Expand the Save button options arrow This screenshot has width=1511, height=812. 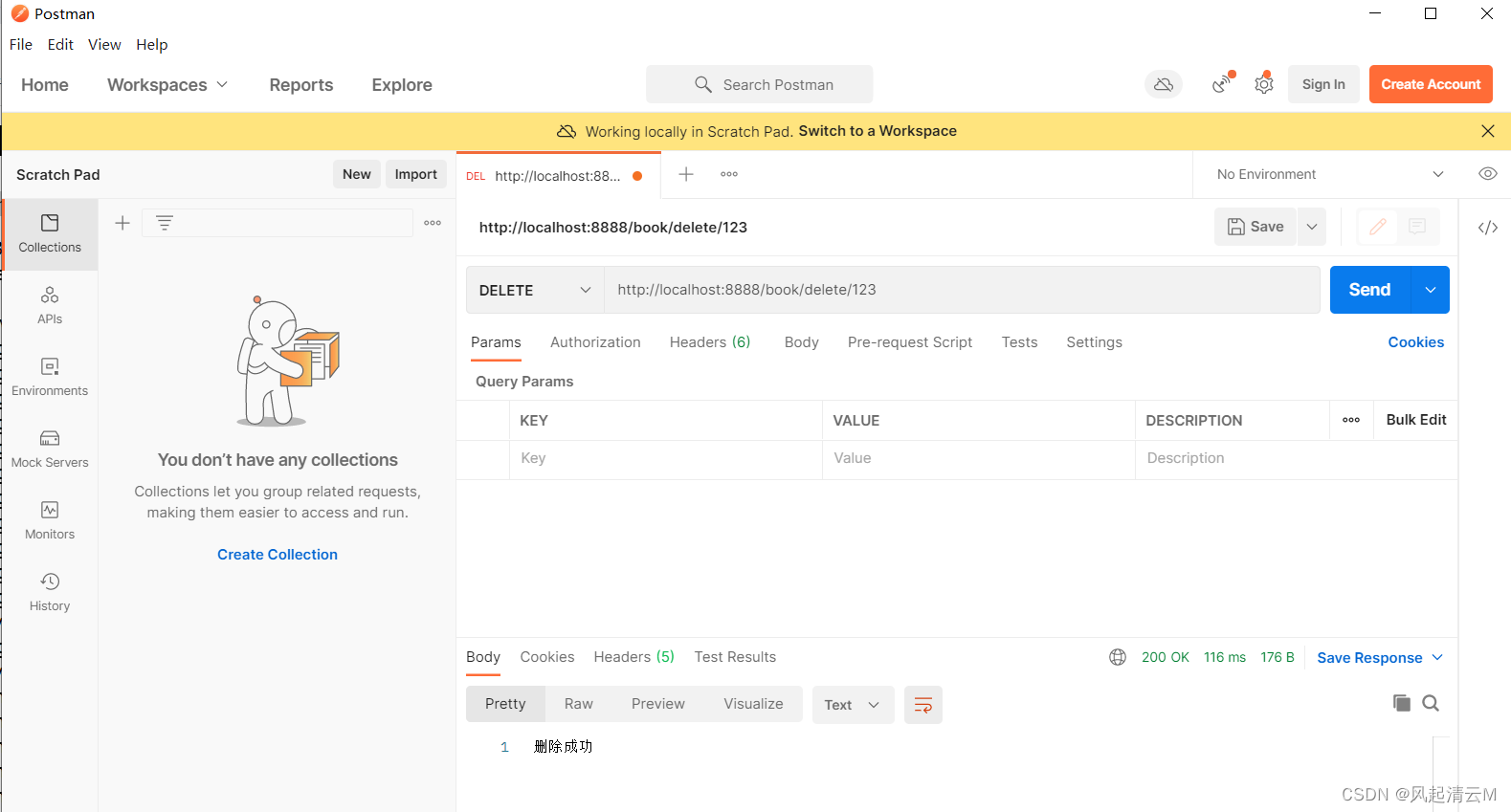(1312, 227)
